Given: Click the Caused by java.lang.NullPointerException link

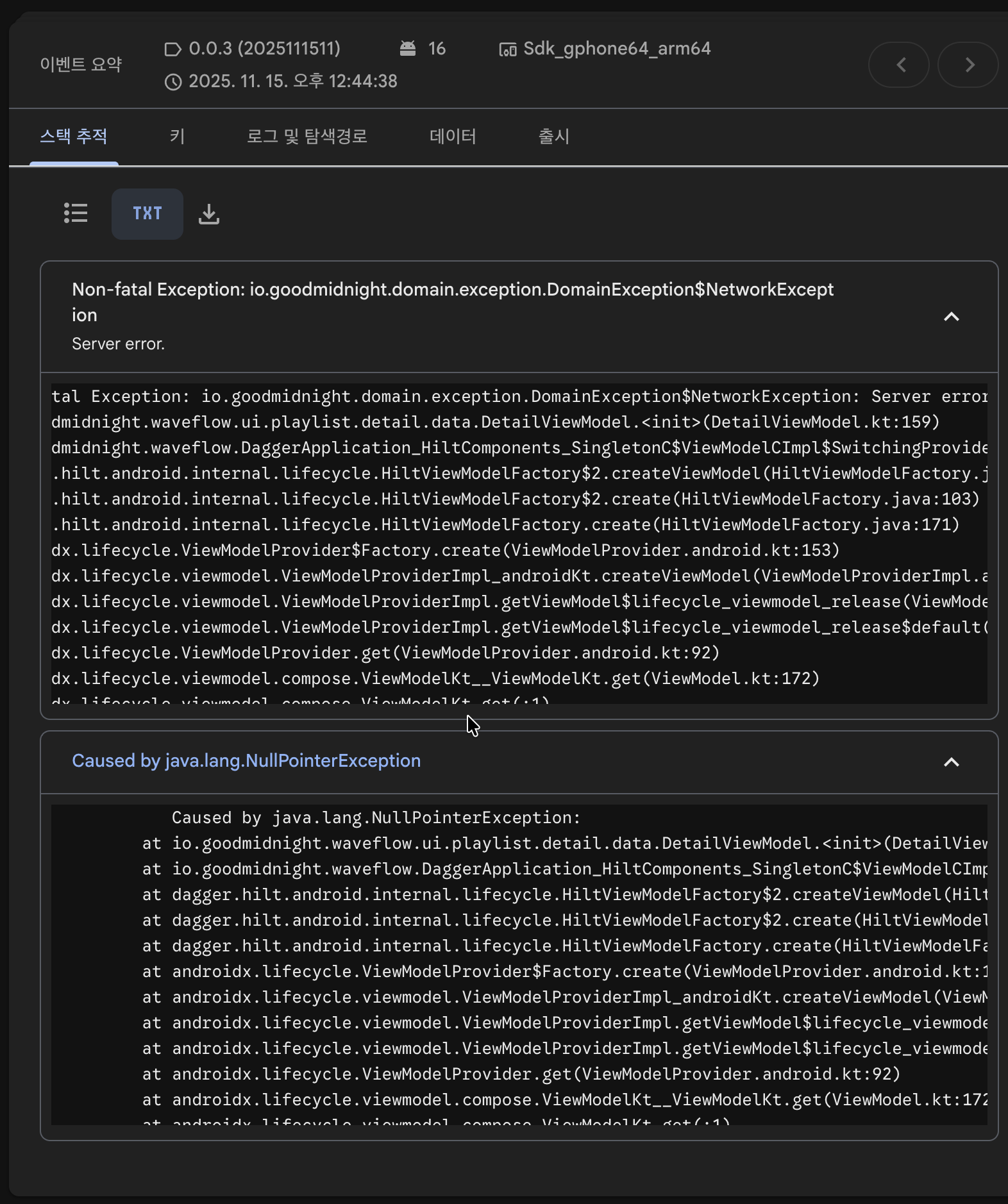Looking at the screenshot, I should [246, 761].
